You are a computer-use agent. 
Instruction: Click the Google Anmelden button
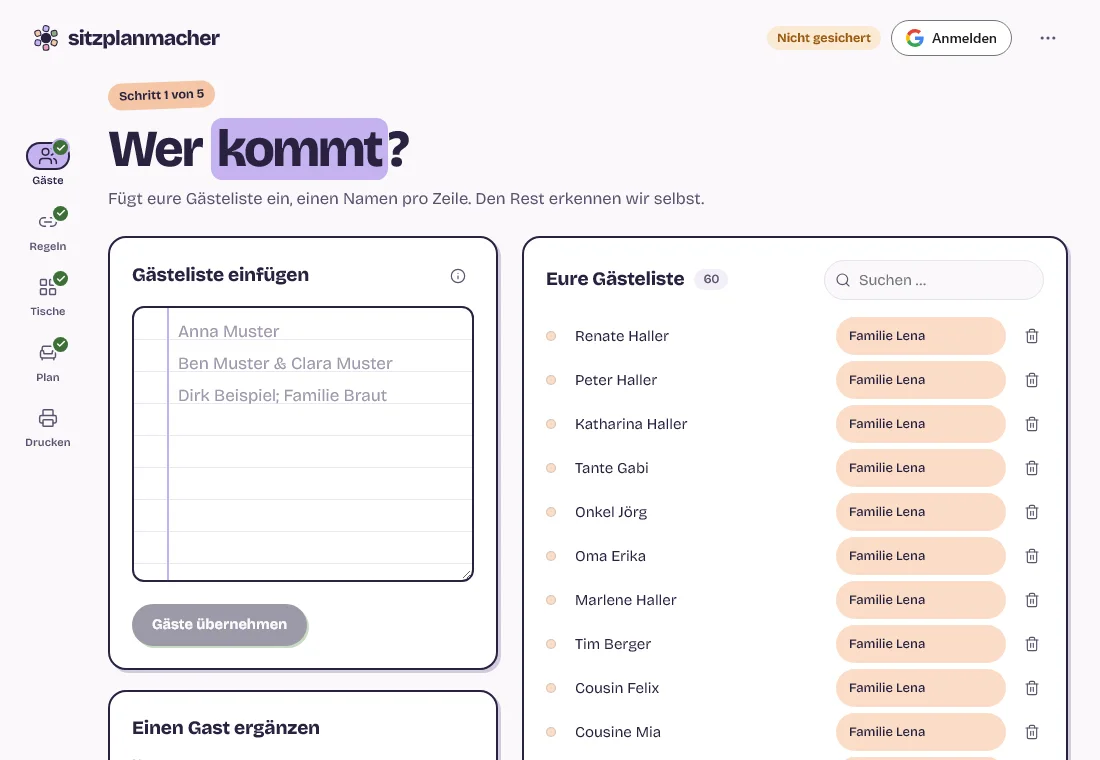click(x=951, y=38)
